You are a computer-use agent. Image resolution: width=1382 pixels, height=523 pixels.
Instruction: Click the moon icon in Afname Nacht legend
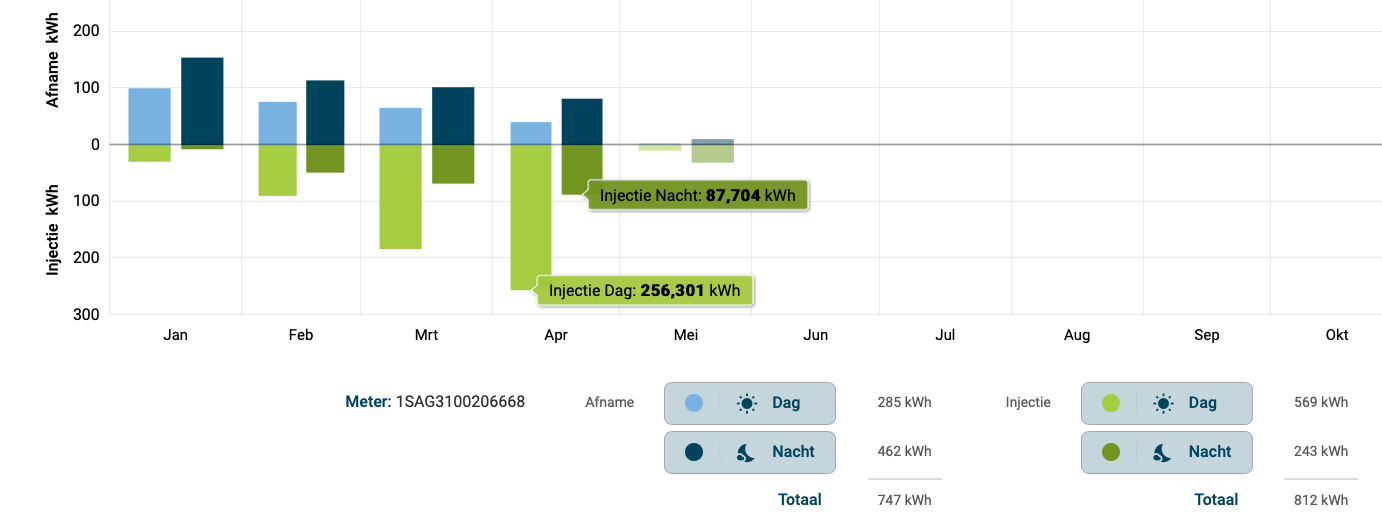point(746,452)
